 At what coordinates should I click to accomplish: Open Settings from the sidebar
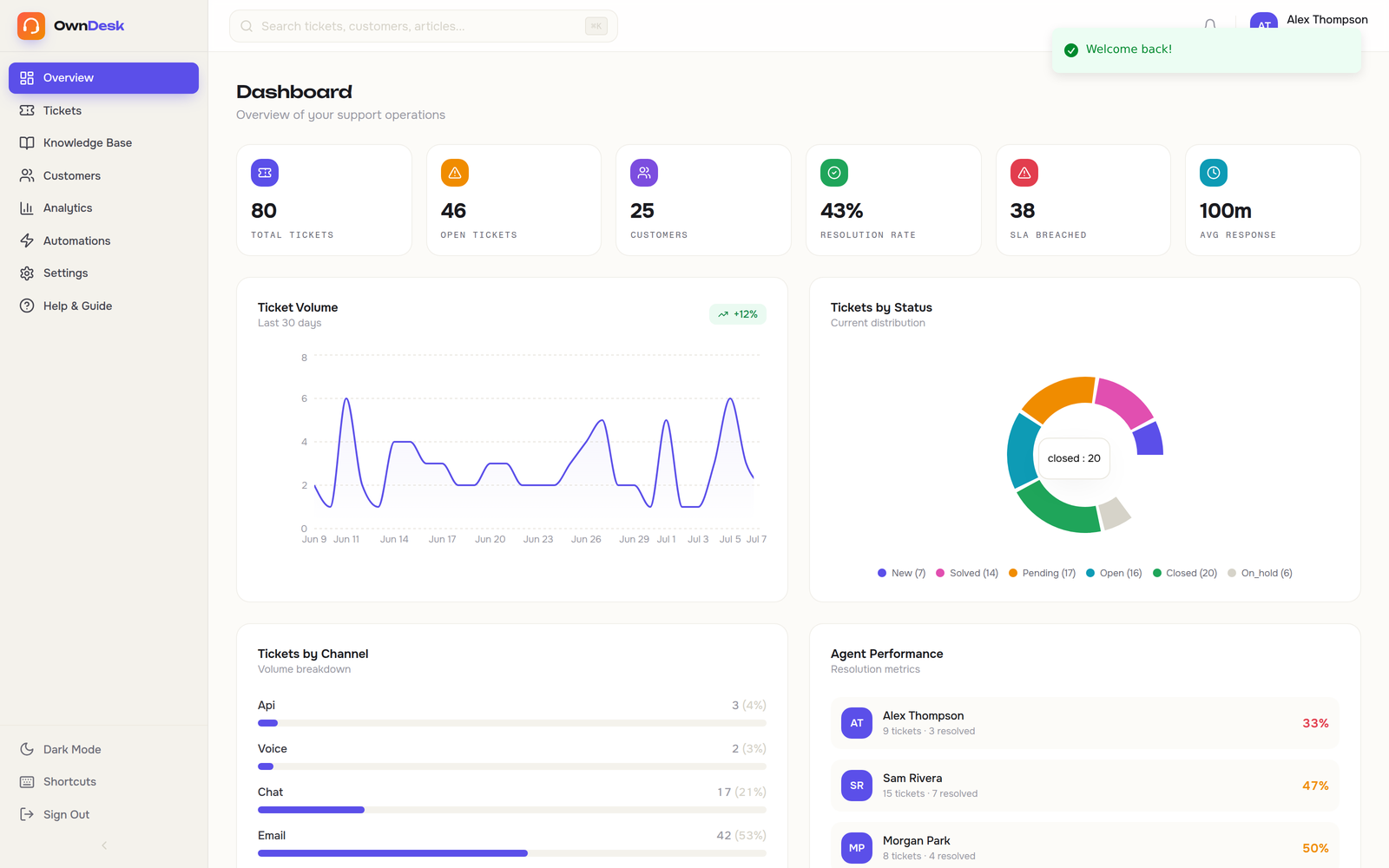point(103,273)
